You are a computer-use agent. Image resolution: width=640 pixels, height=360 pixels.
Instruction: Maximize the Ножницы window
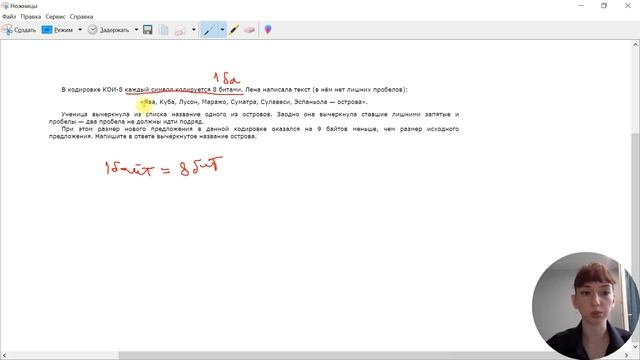(x=604, y=6)
